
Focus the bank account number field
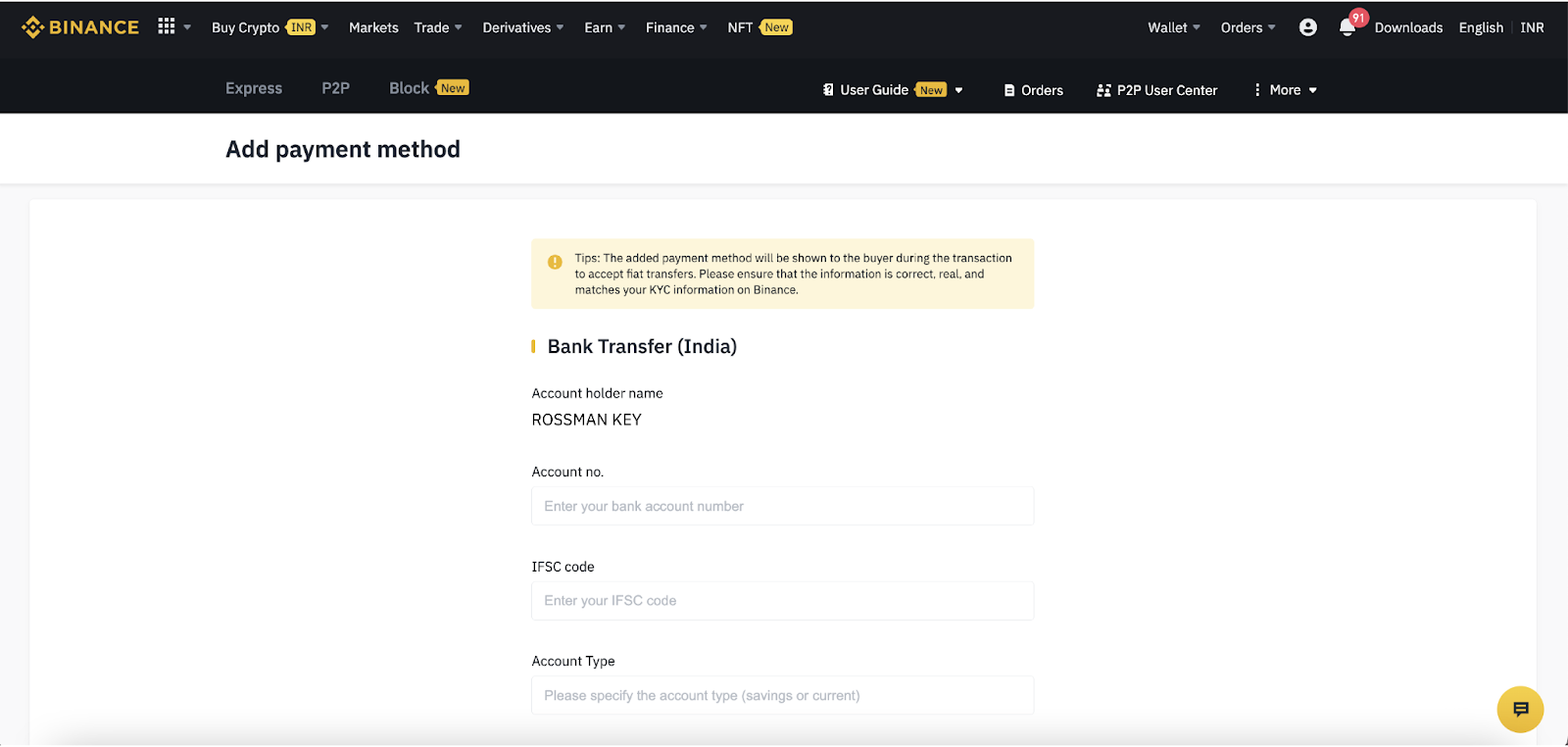(x=782, y=506)
